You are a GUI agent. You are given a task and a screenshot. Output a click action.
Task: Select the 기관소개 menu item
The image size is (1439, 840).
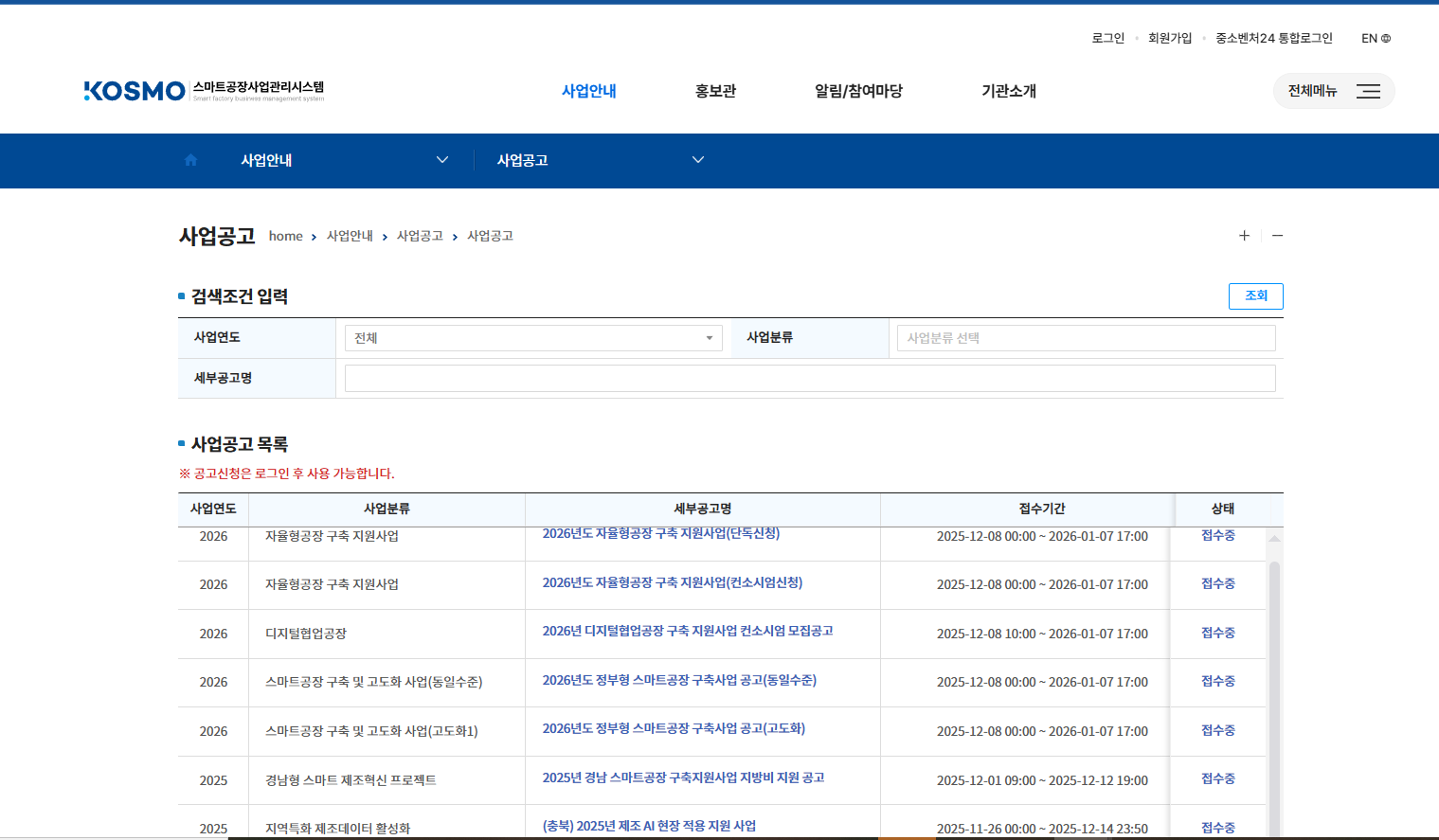(x=1009, y=91)
